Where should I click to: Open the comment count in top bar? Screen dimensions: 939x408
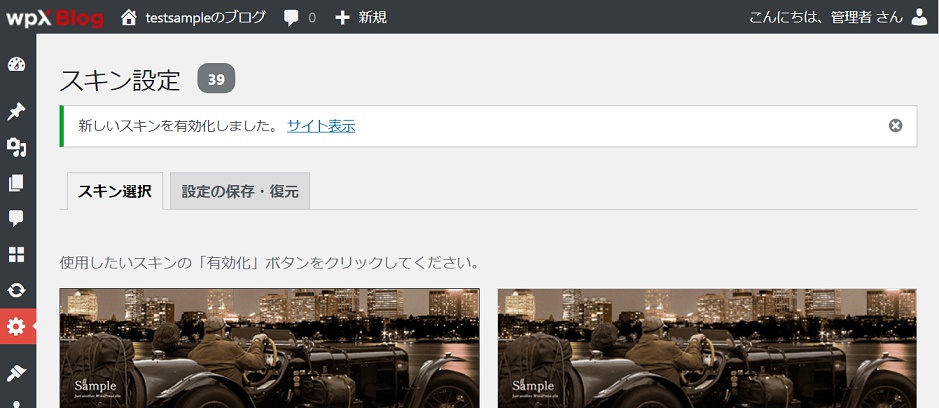pyautogui.click(x=299, y=17)
